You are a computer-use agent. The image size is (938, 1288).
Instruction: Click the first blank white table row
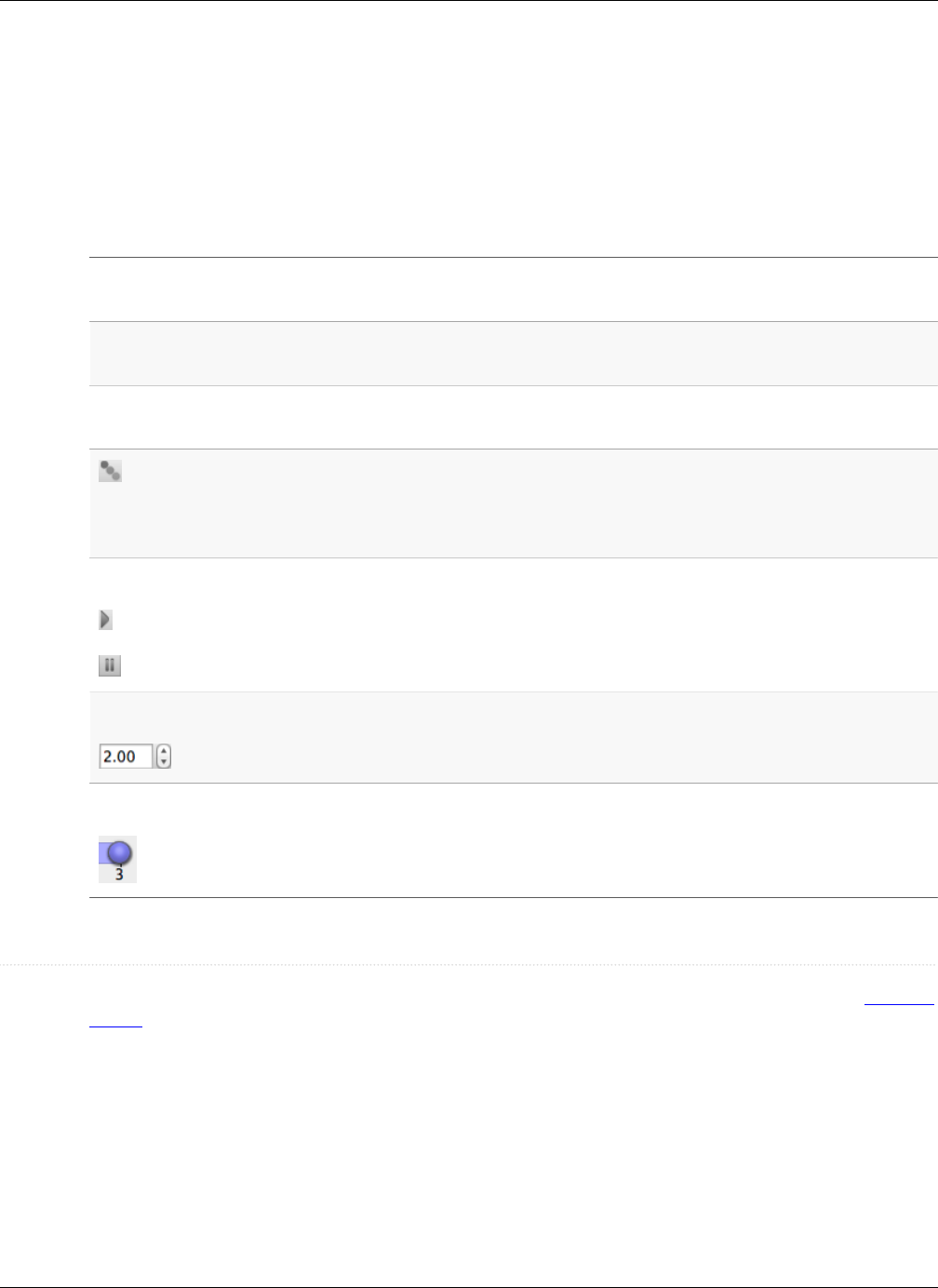point(513,289)
